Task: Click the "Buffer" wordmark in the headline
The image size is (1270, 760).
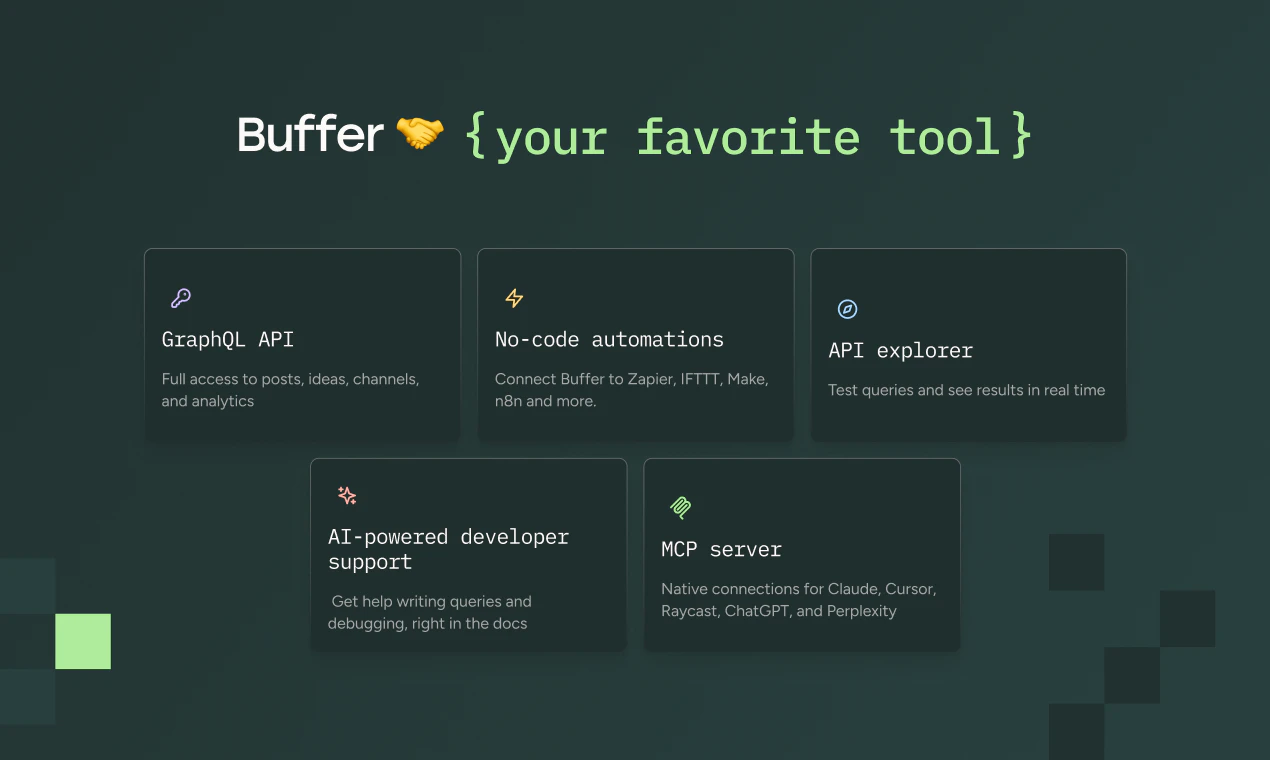Action: click(310, 135)
